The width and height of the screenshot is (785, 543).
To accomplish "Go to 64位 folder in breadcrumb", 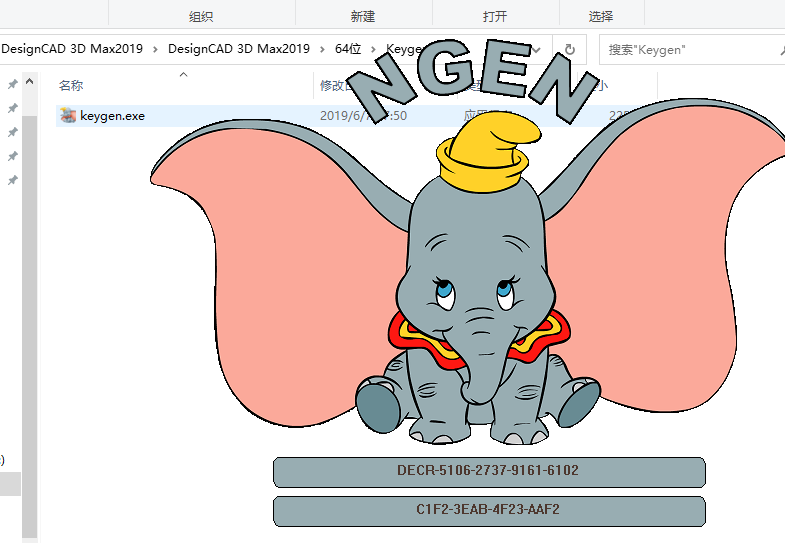I will pos(348,49).
